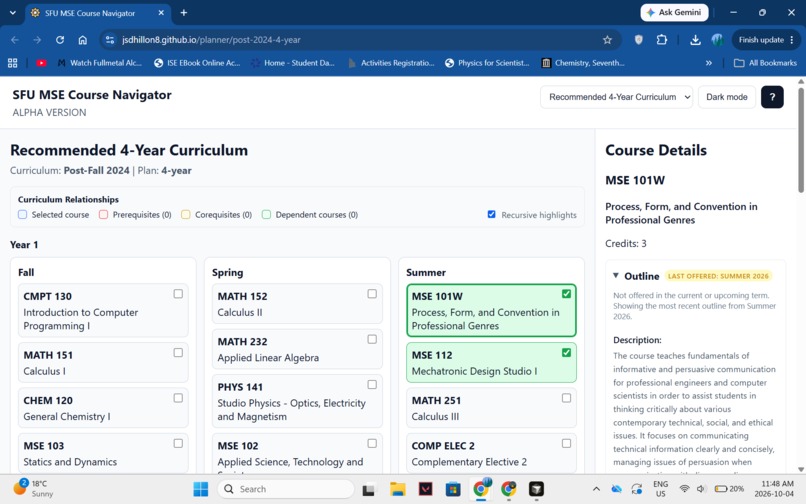The height and width of the screenshot is (504, 806).
Task: Go forward in browser history
Action: 37,40
